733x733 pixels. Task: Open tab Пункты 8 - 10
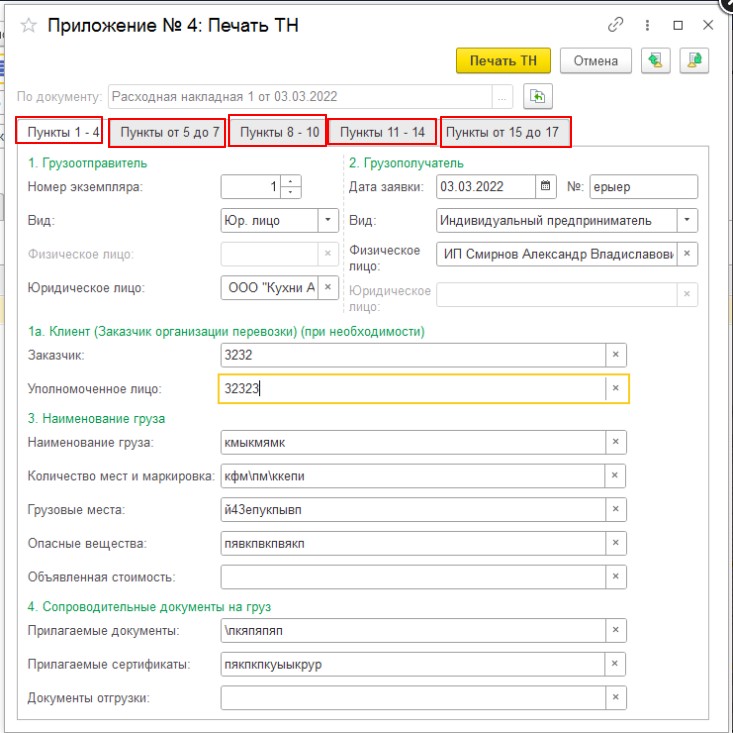(x=278, y=131)
